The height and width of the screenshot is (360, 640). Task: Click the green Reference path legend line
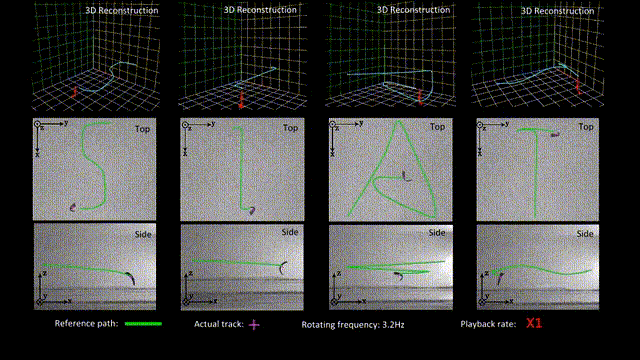[x=143, y=324]
